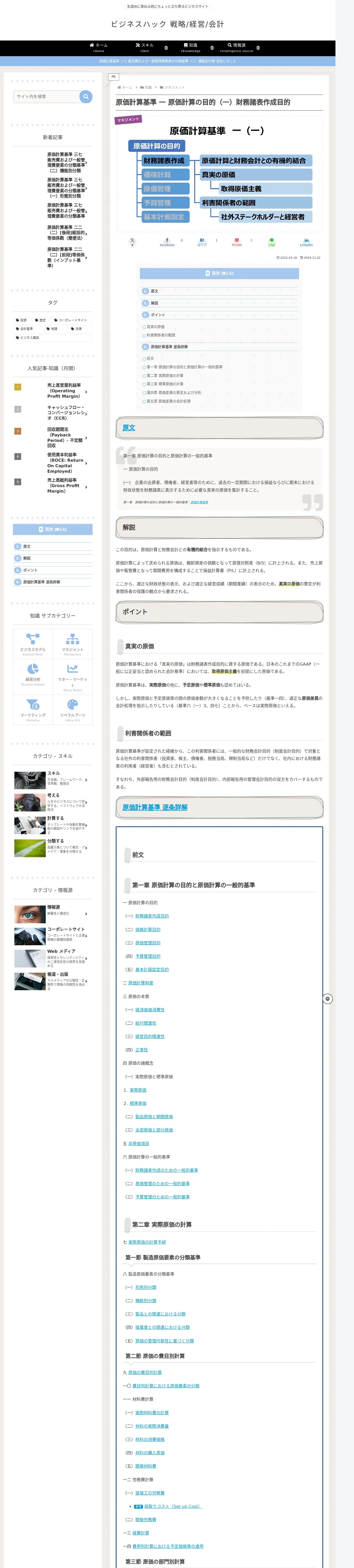This screenshot has width=354, height=1568.
Task: Save the article to Pocket
Action: [237, 242]
